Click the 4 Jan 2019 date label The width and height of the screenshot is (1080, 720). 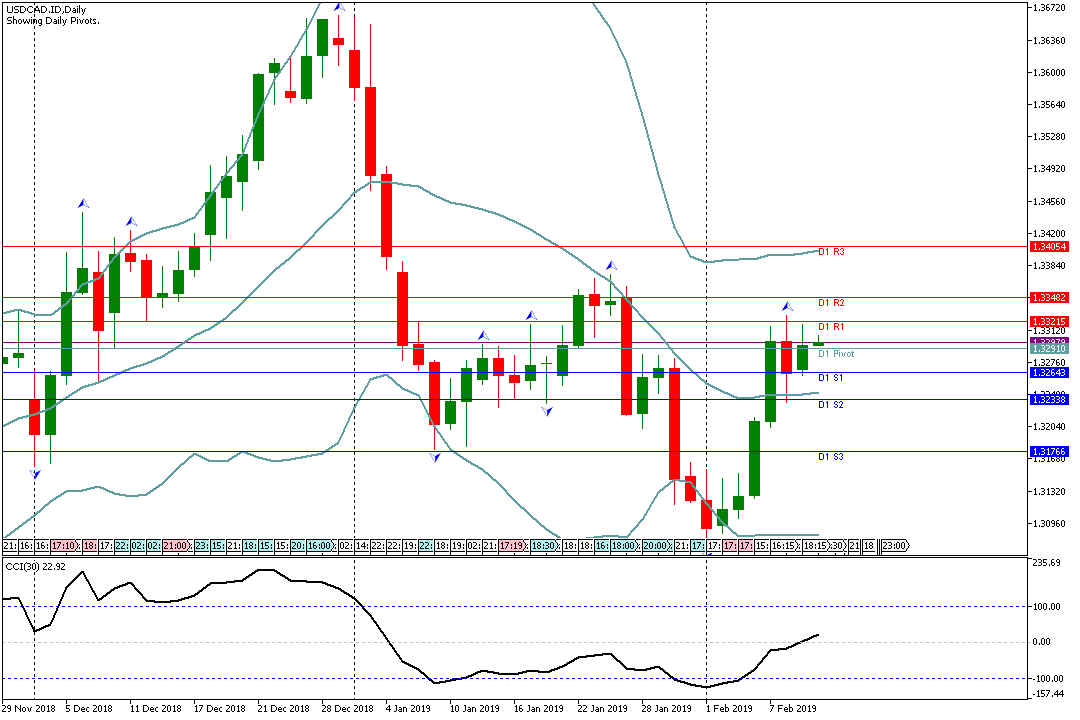click(408, 709)
